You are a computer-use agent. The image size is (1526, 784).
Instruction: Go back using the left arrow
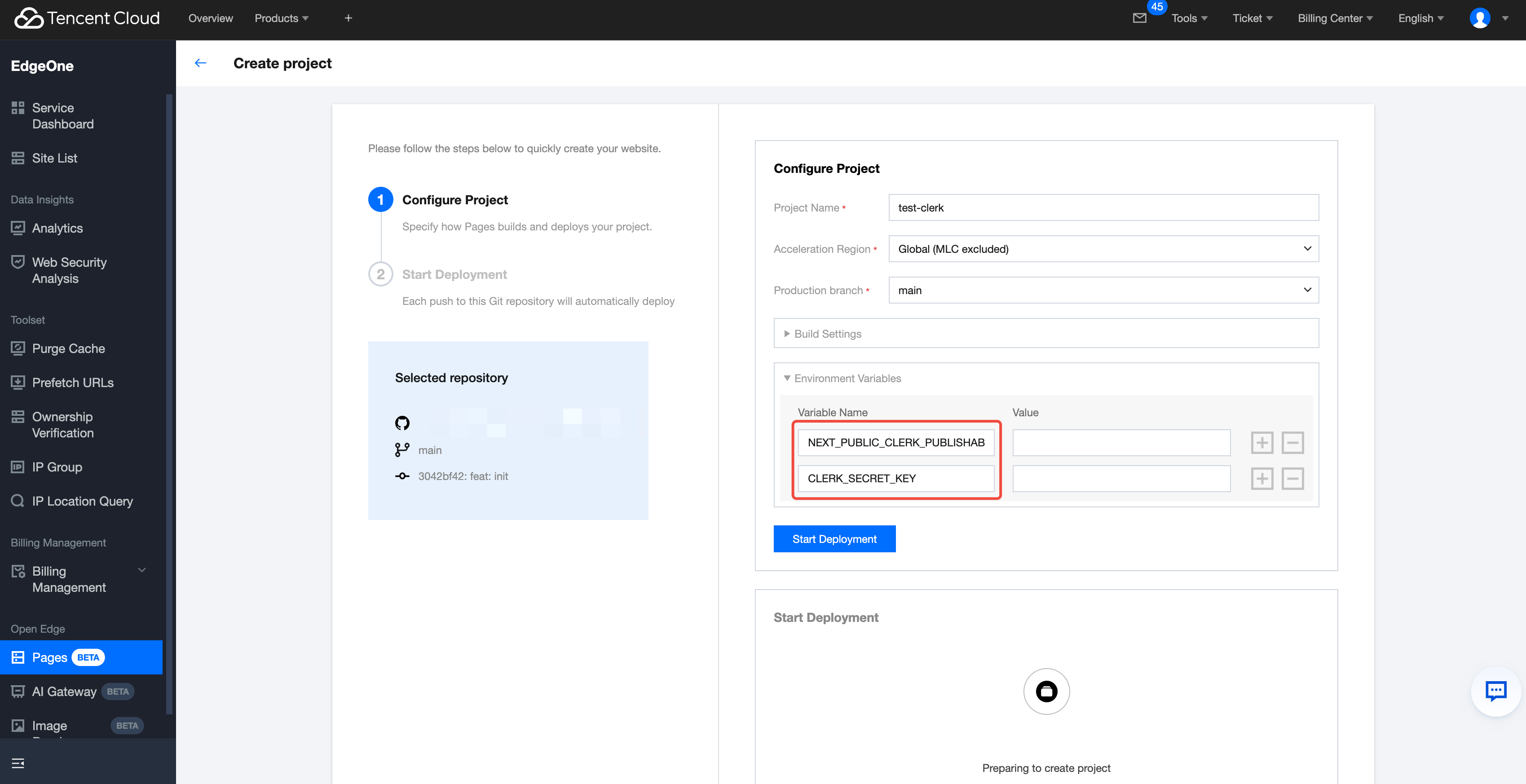[200, 63]
